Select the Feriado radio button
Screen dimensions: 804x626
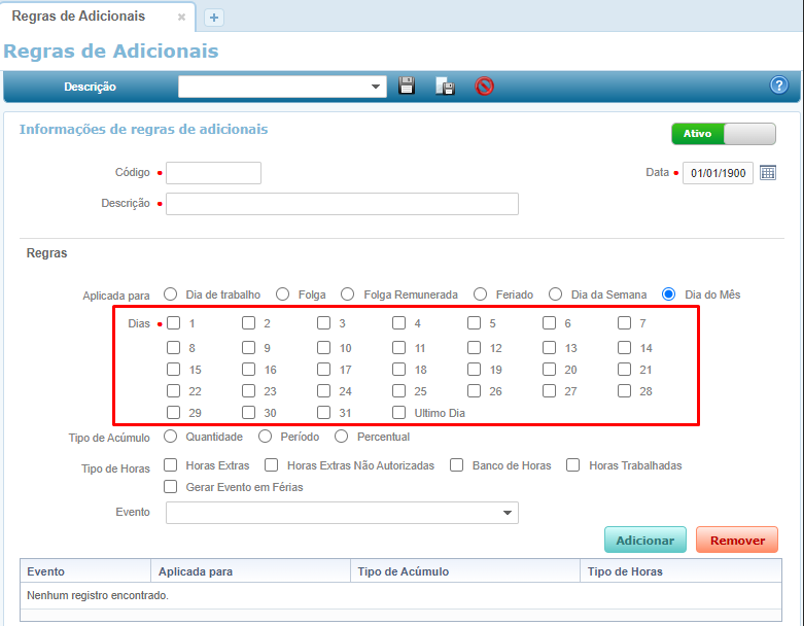pos(481,294)
